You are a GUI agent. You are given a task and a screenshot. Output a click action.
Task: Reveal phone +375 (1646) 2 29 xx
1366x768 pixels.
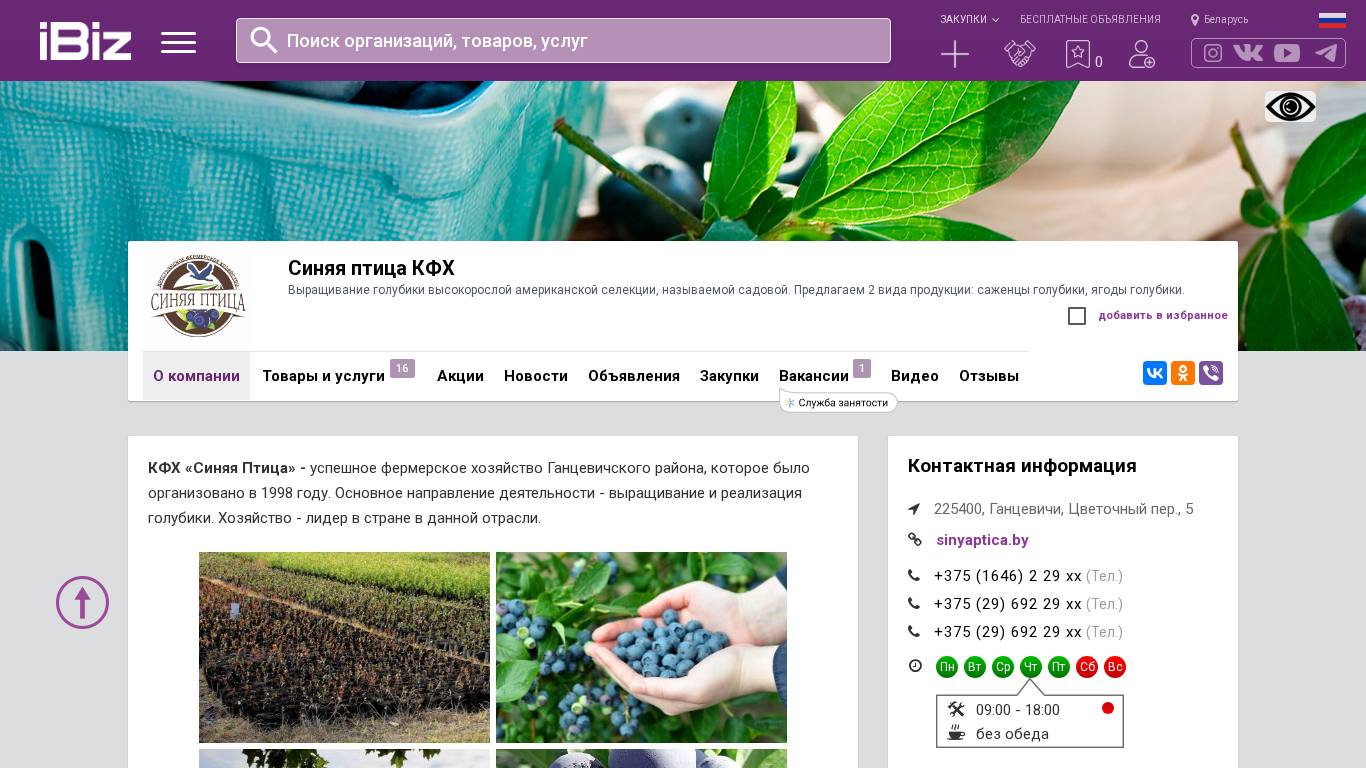(x=1008, y=576)
